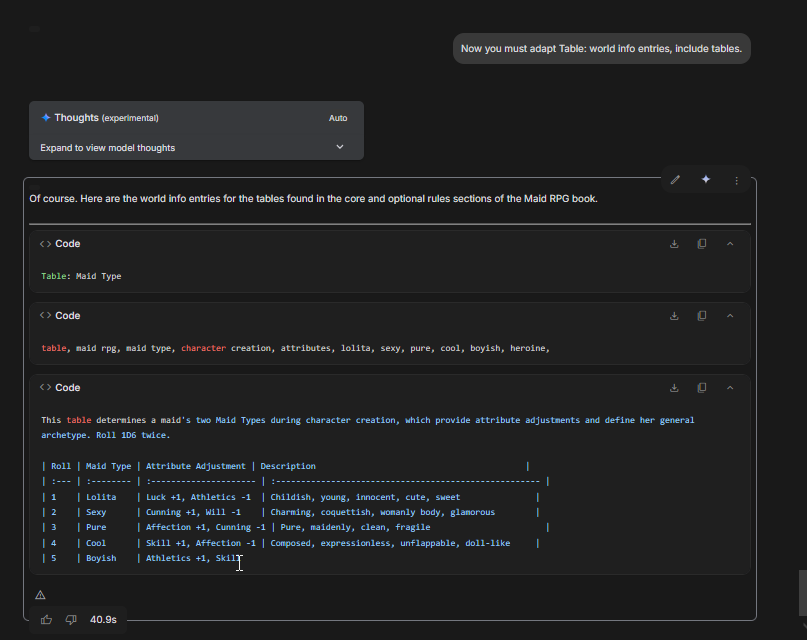
Task: Click the 'Lolita' row in the table
Action: coord(290,497)
